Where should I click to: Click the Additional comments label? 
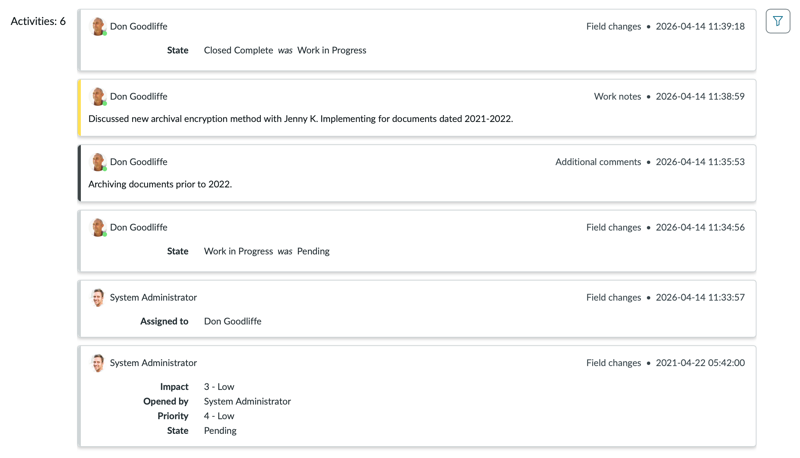point(598,162)
